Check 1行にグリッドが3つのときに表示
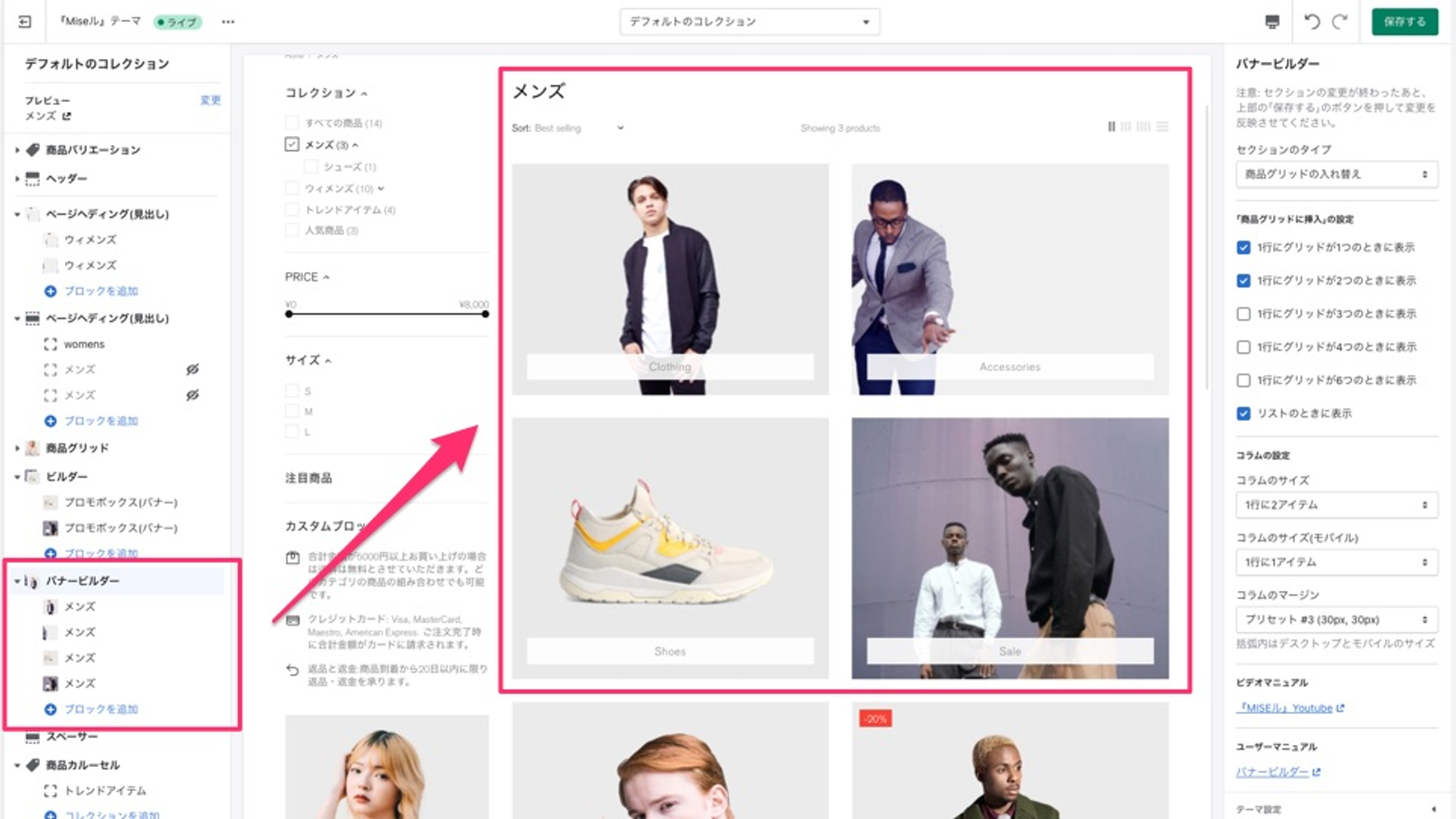 1244,314
